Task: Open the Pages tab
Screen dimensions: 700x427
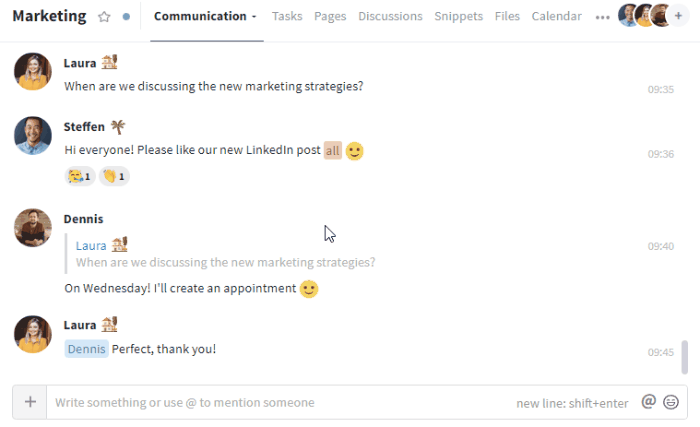Action: coord(330,17)
